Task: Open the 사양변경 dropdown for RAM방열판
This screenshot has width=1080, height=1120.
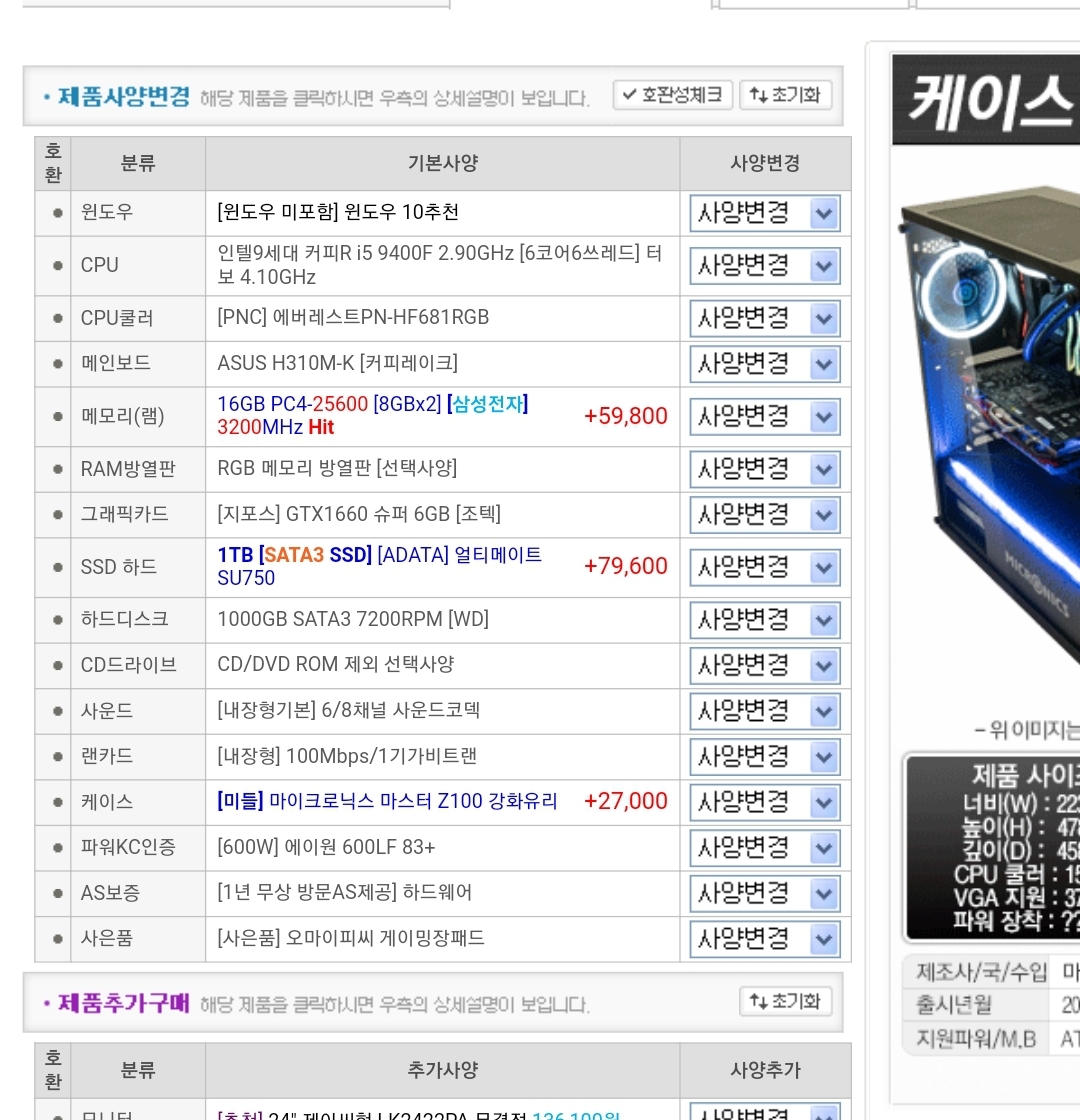Action: 764,469
